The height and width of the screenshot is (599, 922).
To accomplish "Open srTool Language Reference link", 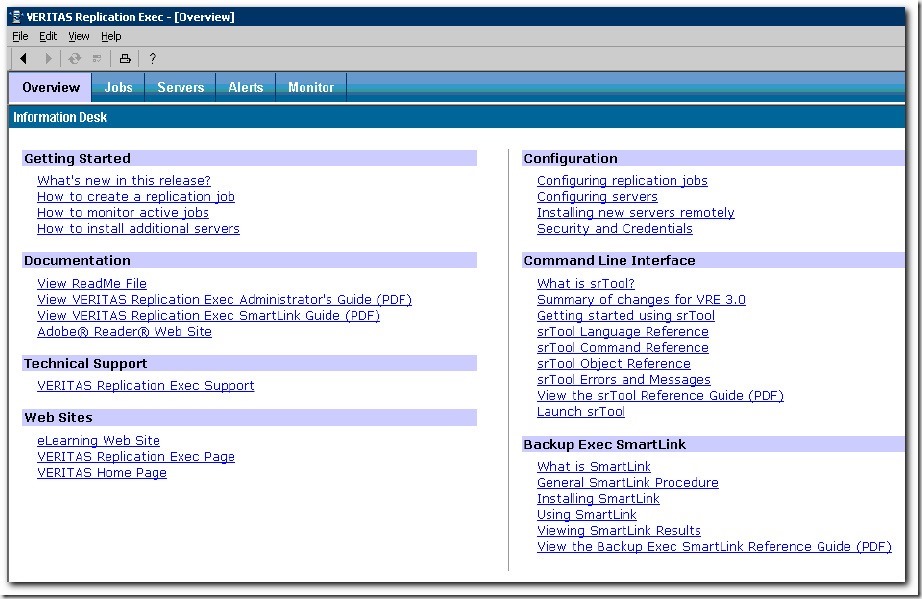I will [623, 331].
